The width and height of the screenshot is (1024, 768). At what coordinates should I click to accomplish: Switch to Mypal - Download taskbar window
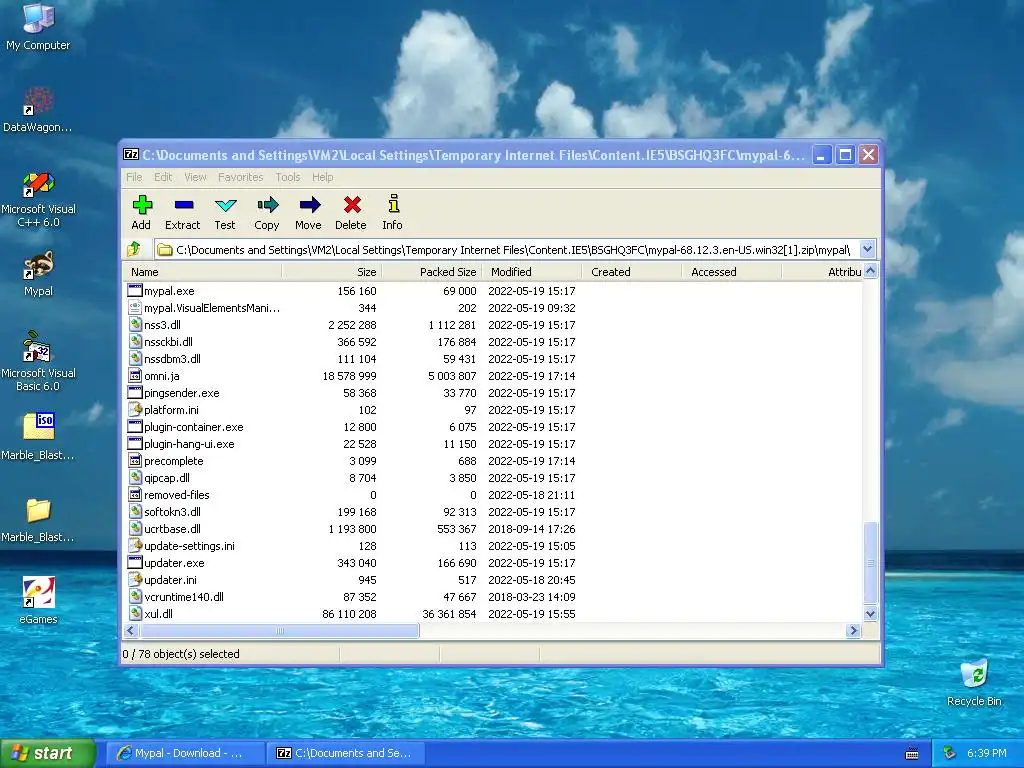pyautogui.click(x=185, y=753)
